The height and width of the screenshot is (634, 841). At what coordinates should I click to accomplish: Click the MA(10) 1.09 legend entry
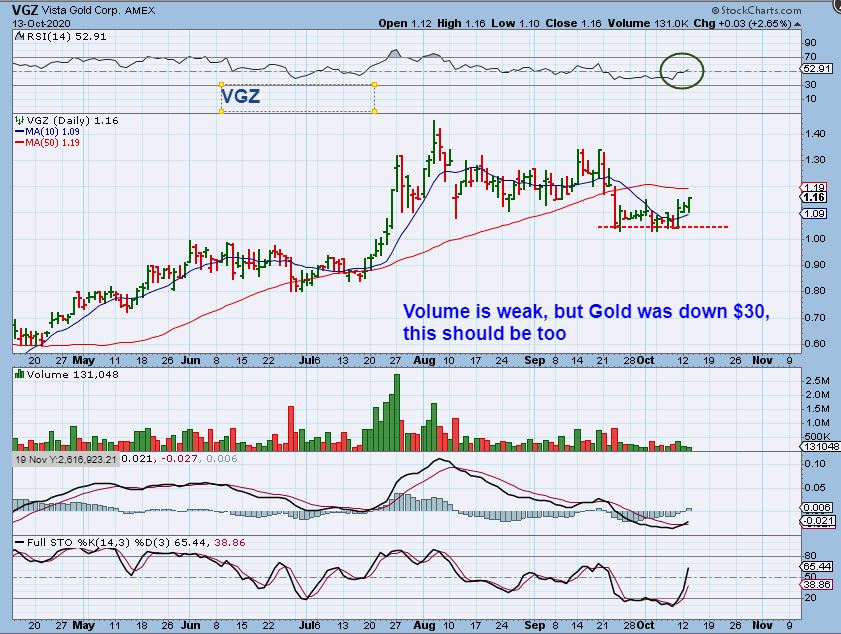click(53, 131)
